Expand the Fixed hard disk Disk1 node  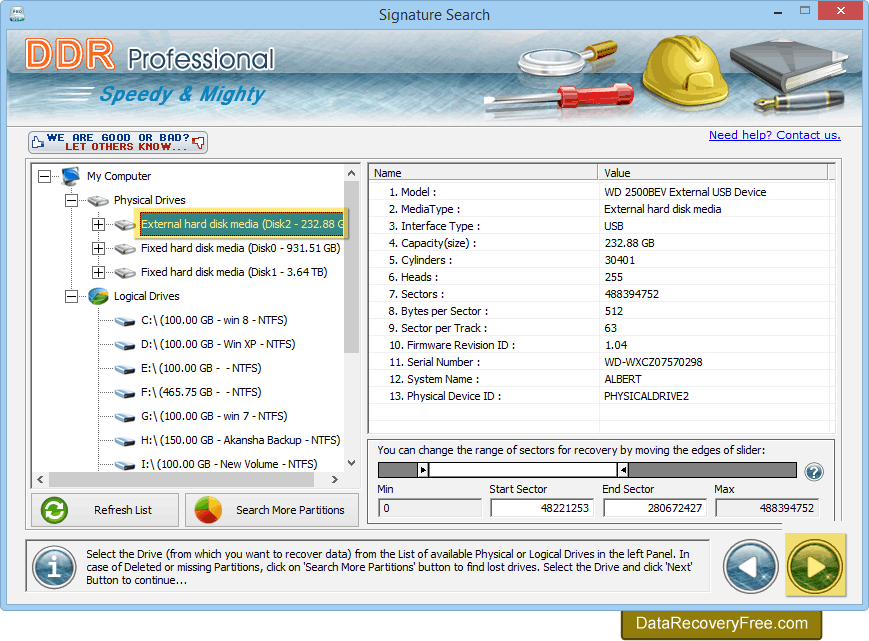coord(99,272)
